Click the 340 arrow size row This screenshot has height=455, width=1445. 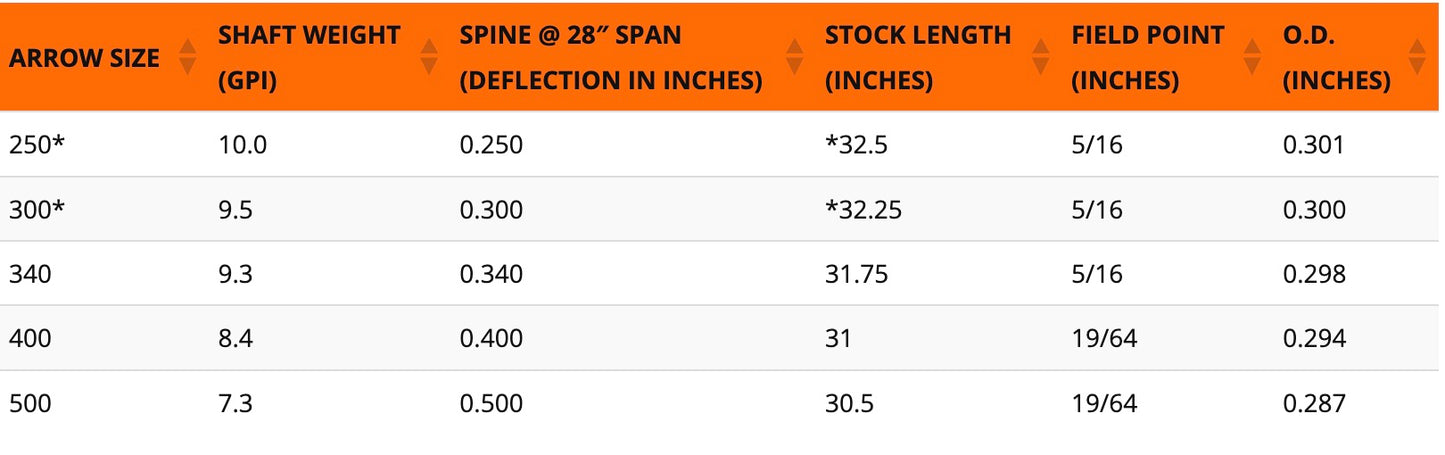point(722,274)
